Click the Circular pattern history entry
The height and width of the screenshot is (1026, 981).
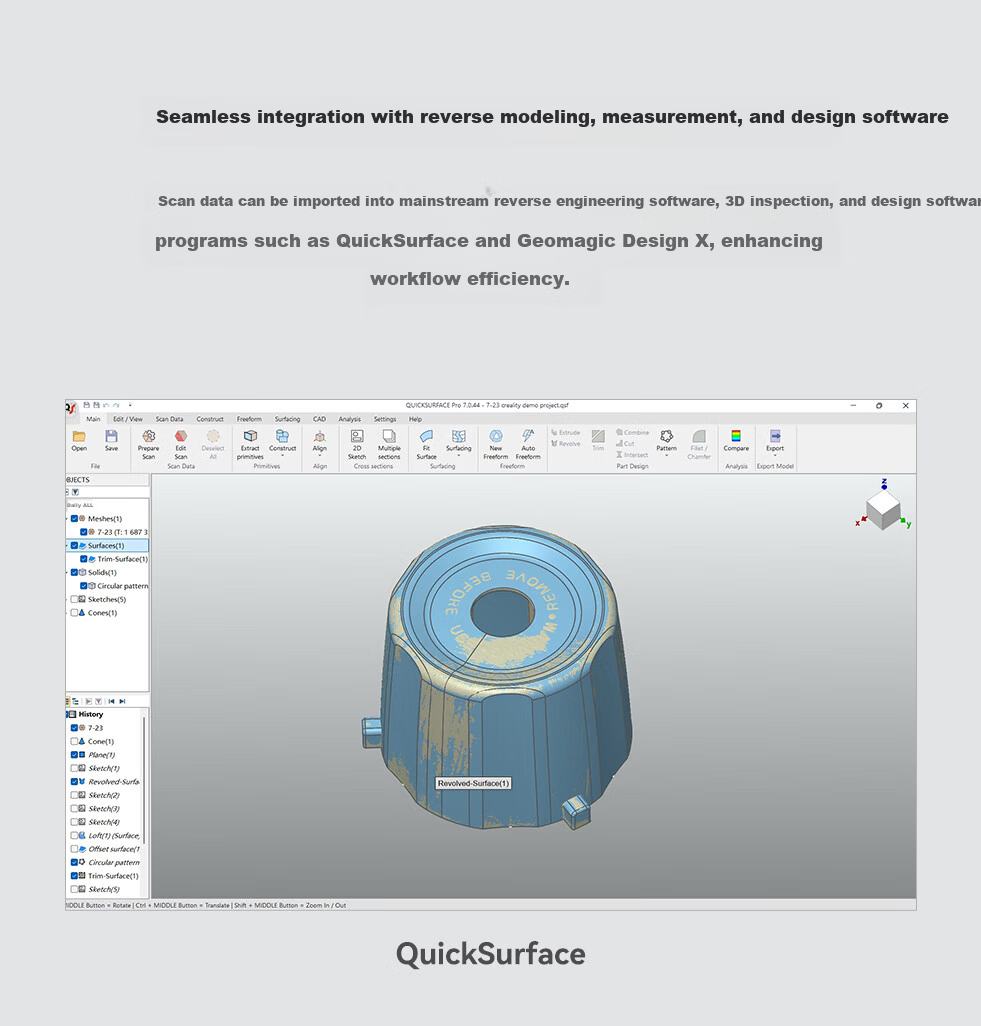tap(107, 862)
